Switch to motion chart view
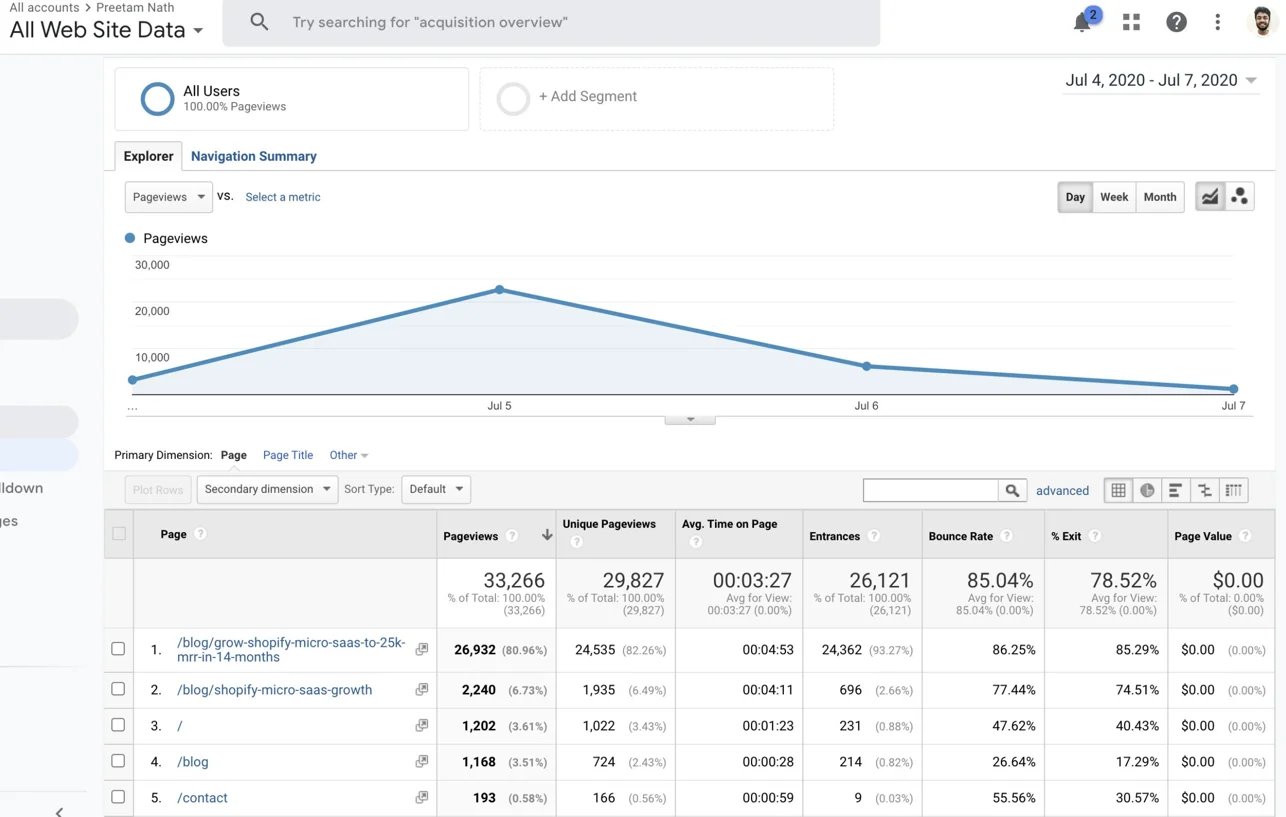This screenshot has height=817, width=1286. click(1239, 197)
